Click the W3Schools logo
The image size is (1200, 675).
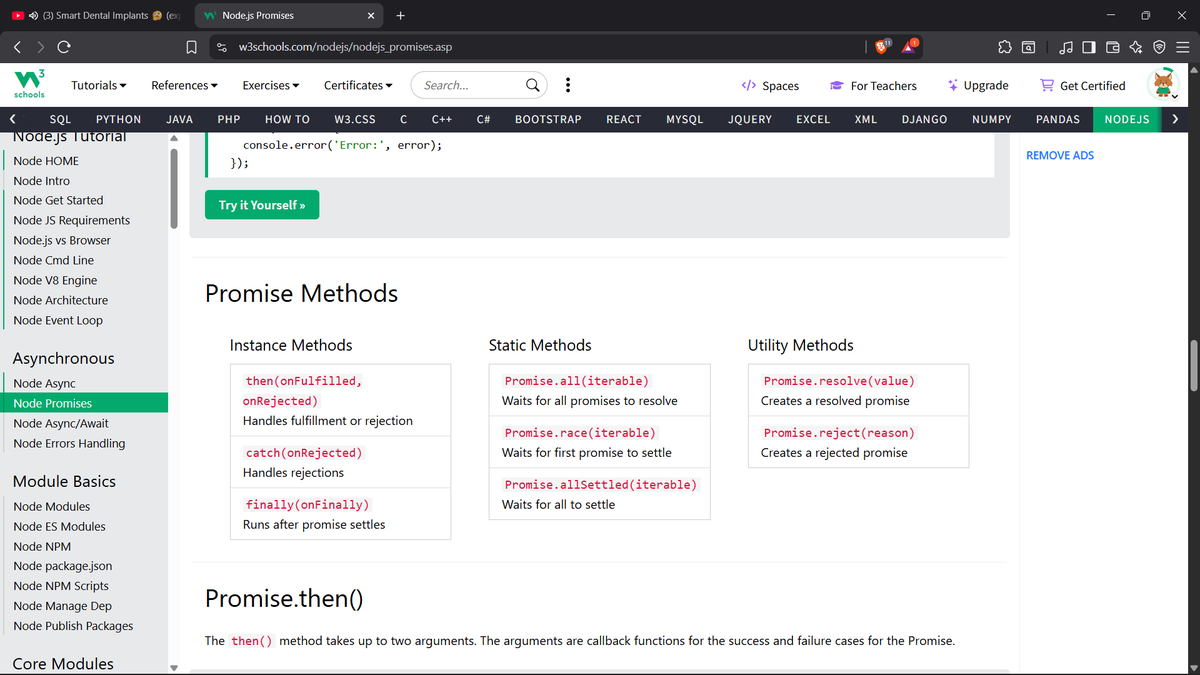pyautogui.click(x=28, y=85)
